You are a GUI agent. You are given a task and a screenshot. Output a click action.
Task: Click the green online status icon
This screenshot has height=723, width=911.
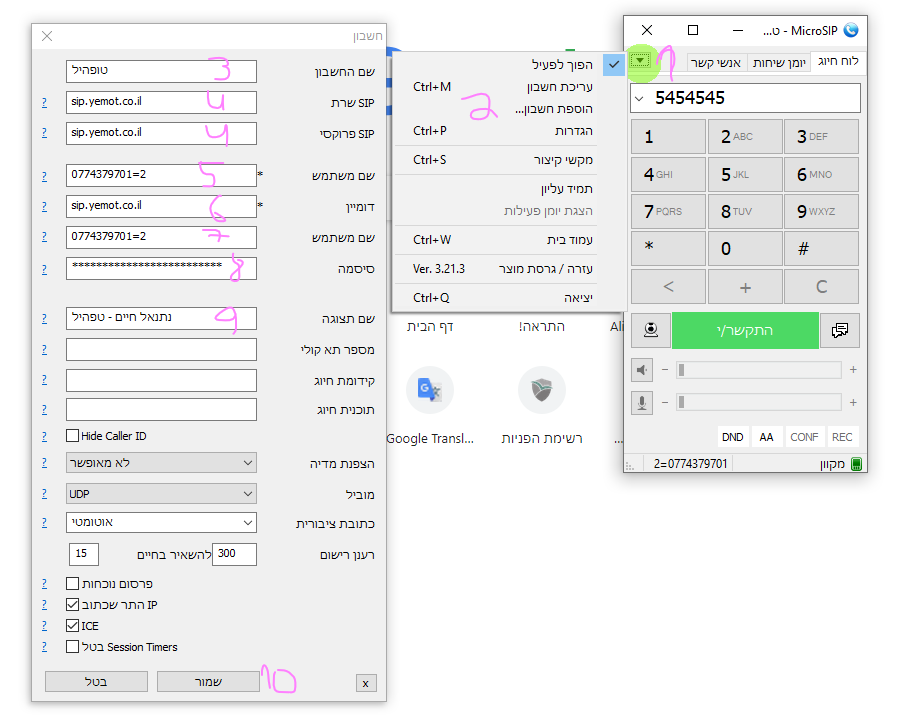pos(857,464)
